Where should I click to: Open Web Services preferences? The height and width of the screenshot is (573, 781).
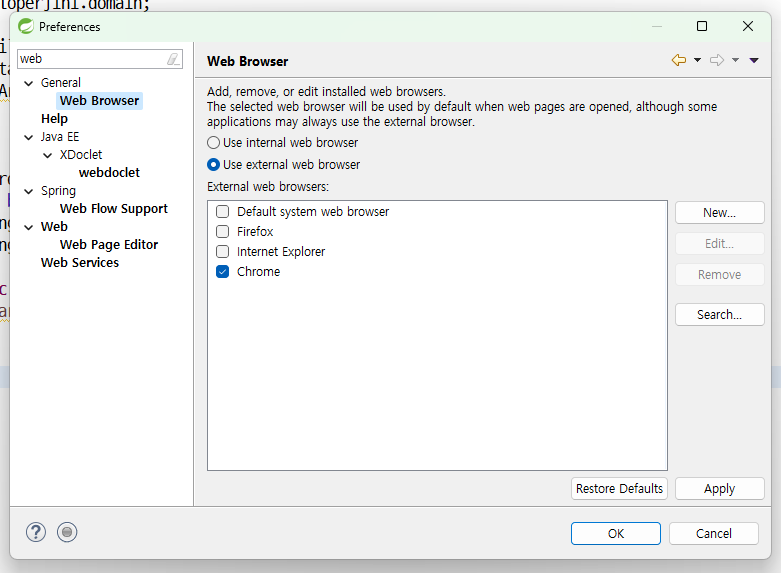80,263
